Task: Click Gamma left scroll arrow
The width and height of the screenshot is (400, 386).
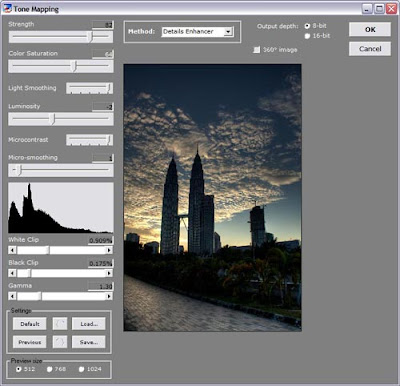Action: pos(12,296)
